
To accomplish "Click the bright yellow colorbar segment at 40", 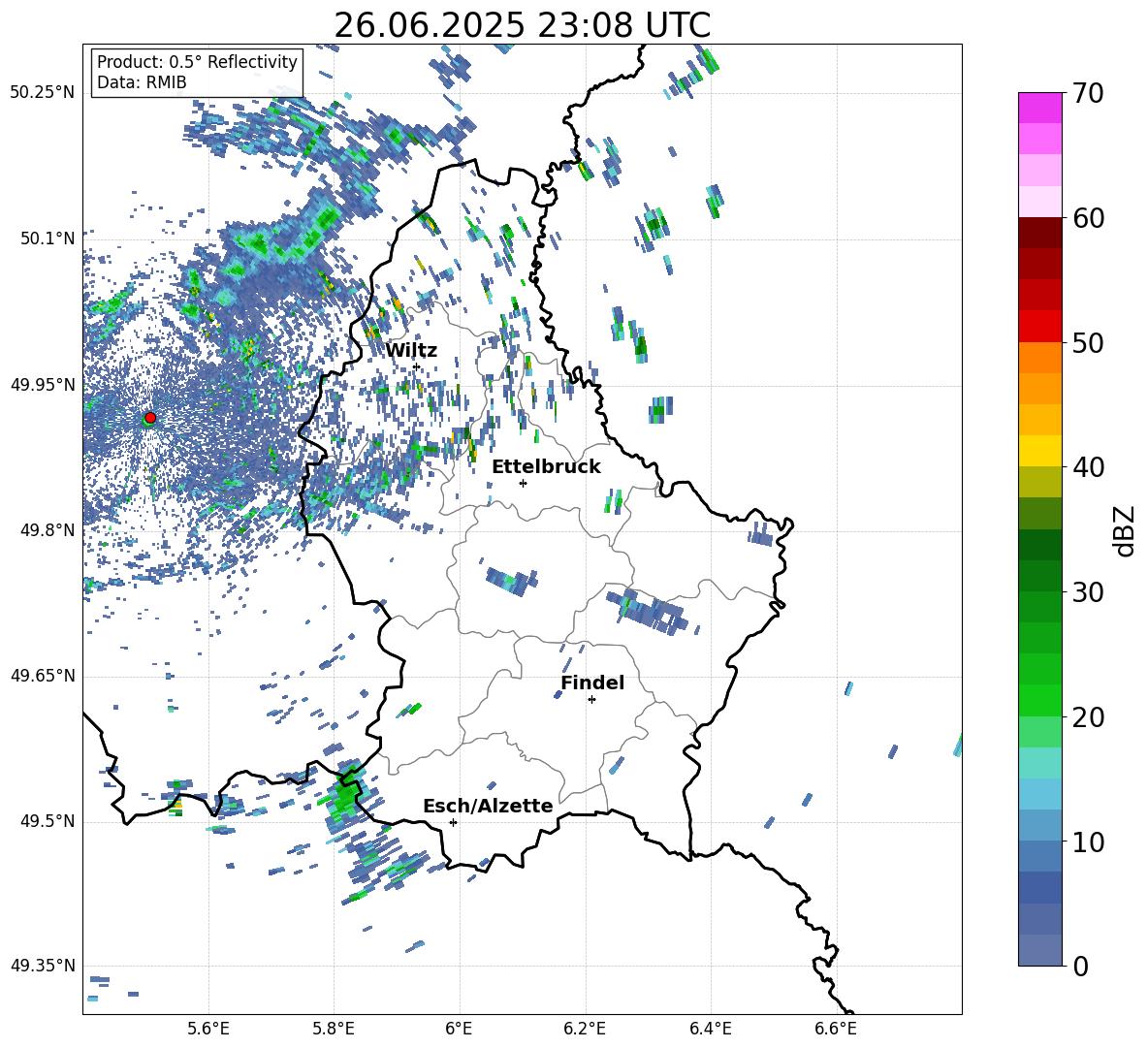I will click(1040, 451).
